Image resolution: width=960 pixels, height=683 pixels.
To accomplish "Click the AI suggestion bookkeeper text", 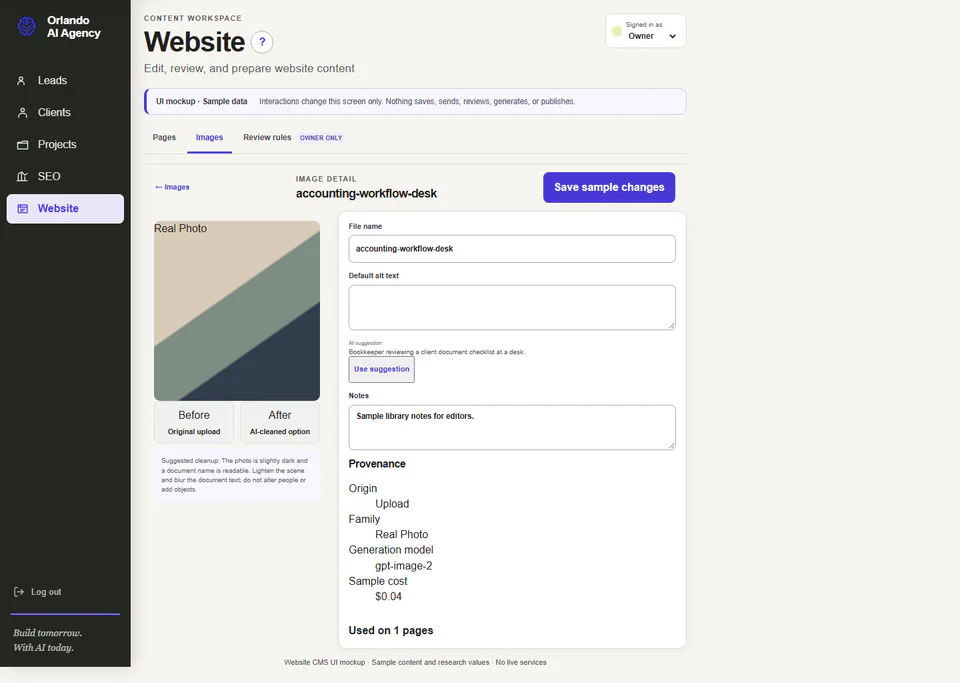I will click(x=437, y=352).
